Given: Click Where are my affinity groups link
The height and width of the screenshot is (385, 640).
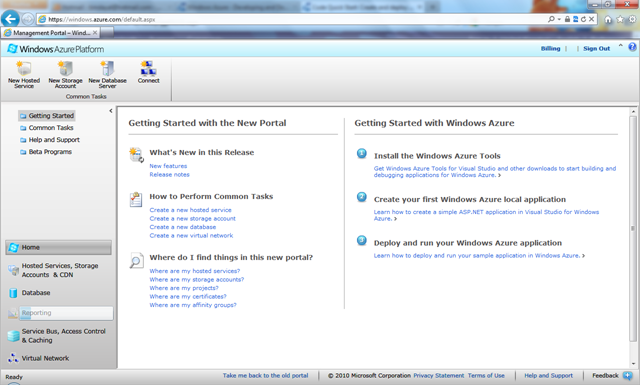Looking at the screenshot, I should [193, 305].
